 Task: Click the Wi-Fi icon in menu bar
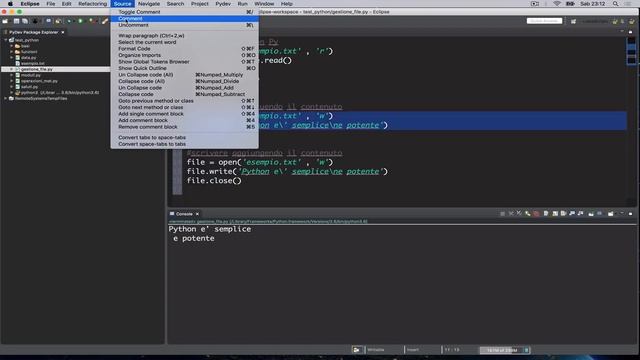(x=557, y=4)
